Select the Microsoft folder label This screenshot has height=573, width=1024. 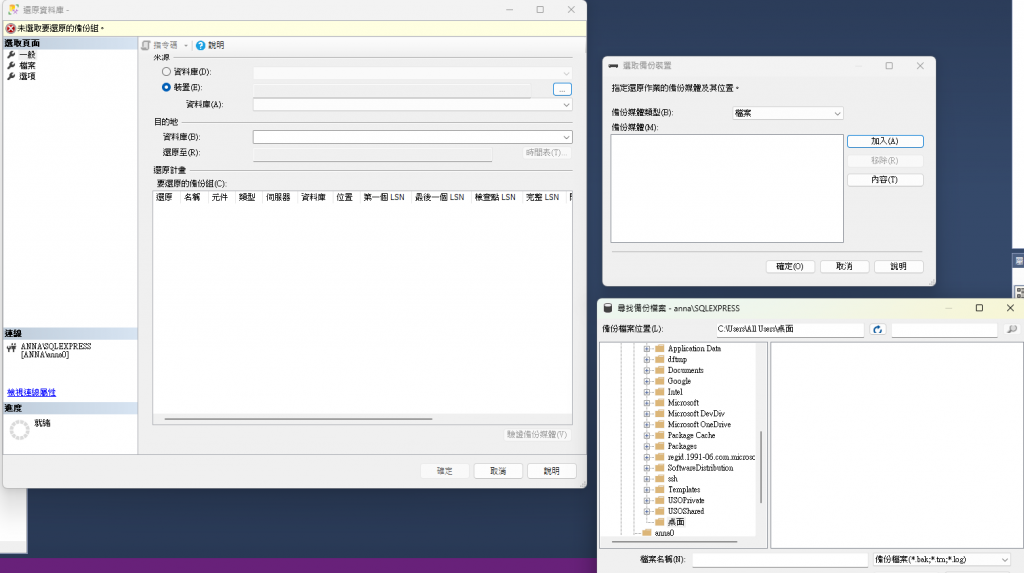coord(683,402)
